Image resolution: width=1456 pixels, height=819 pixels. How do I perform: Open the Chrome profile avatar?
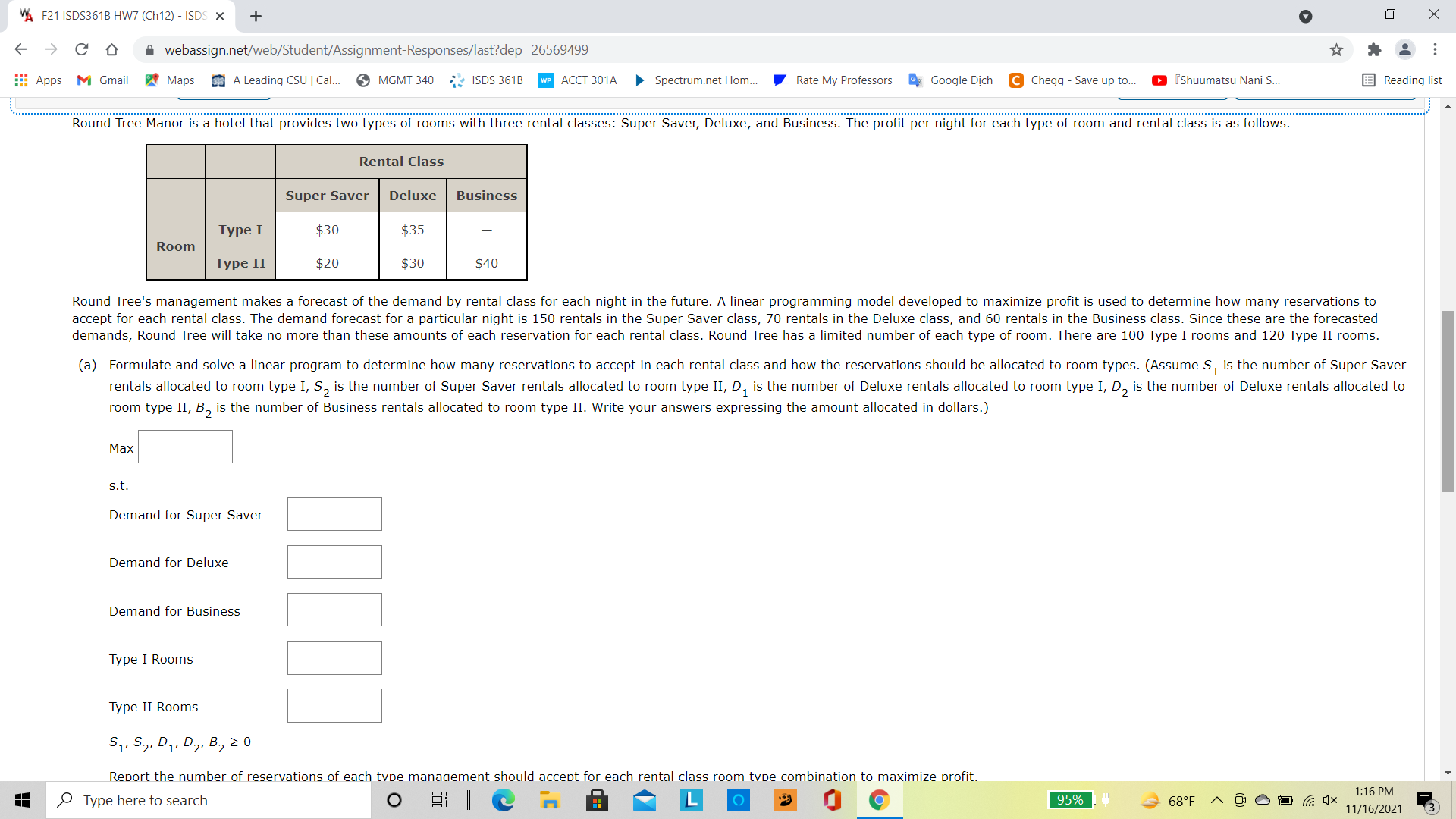point(1405,49)
